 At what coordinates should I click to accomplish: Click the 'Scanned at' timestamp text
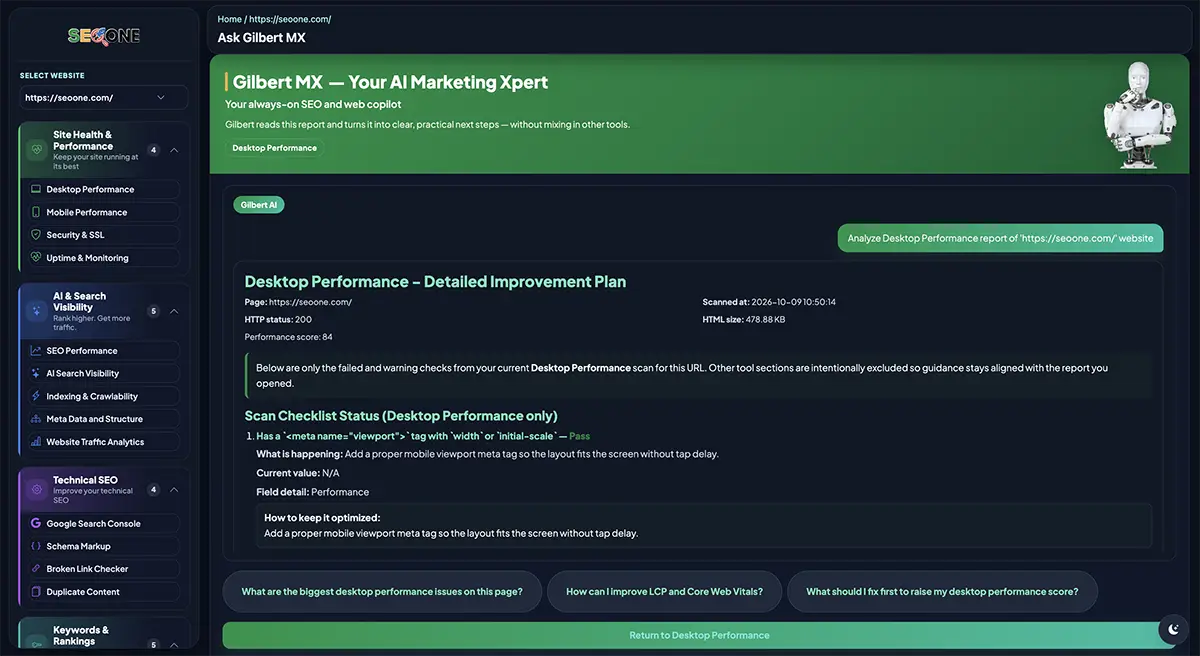pyautogui.click(x=769, y=302)
